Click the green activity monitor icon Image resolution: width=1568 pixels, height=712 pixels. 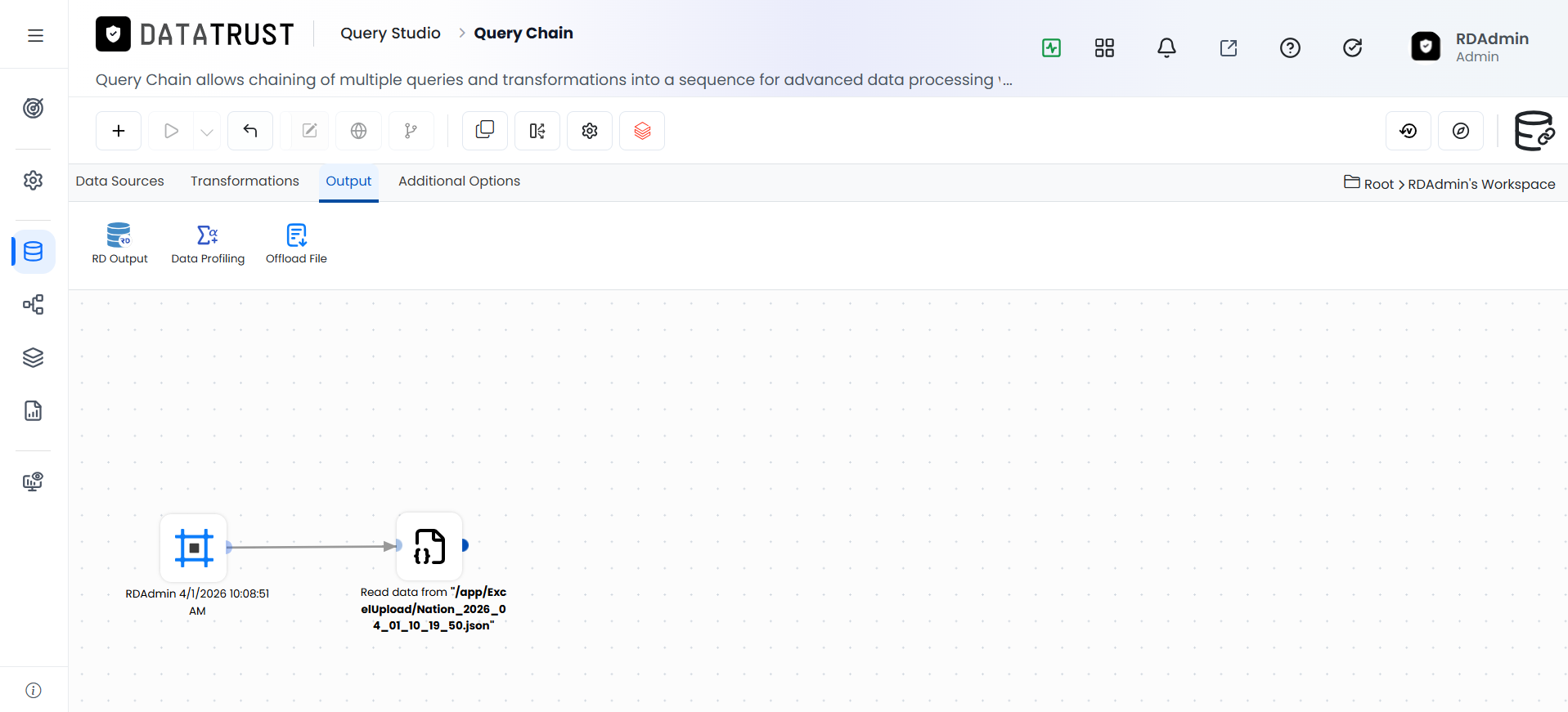pos(1052,48)
